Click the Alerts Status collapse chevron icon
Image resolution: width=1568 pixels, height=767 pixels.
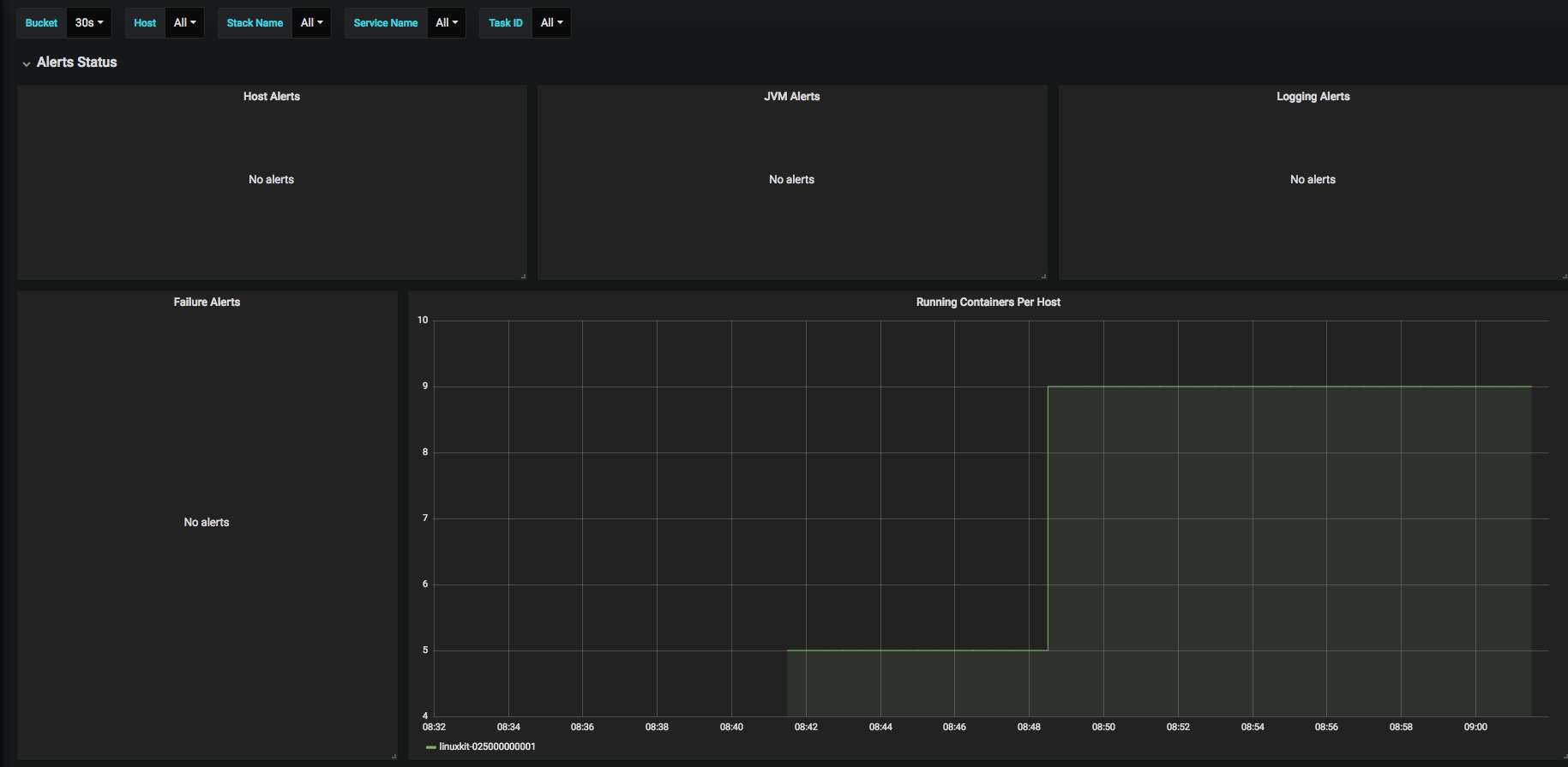click(x=27, y=63)
